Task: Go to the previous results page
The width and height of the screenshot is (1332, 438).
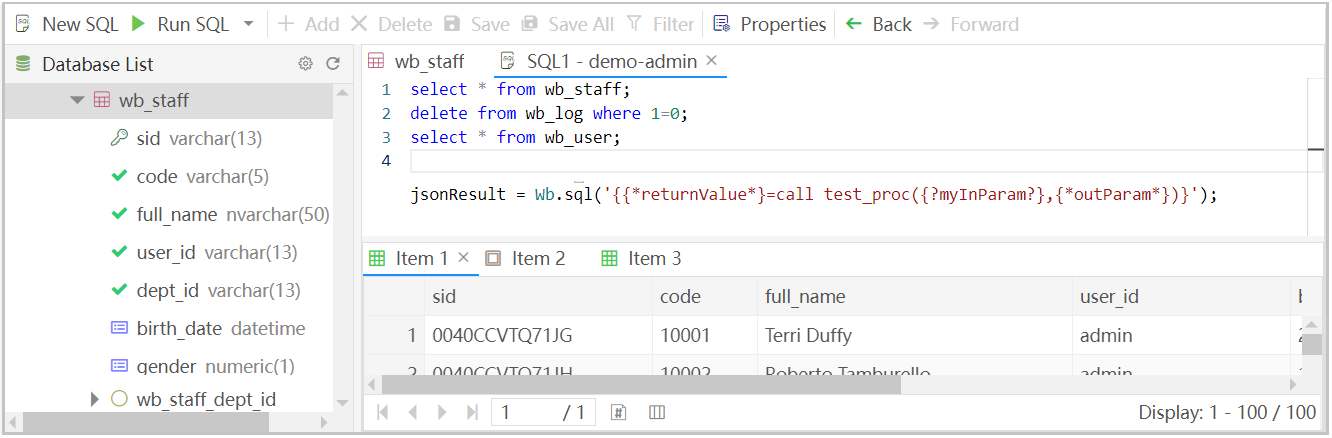Action: [x=412, y=412]
